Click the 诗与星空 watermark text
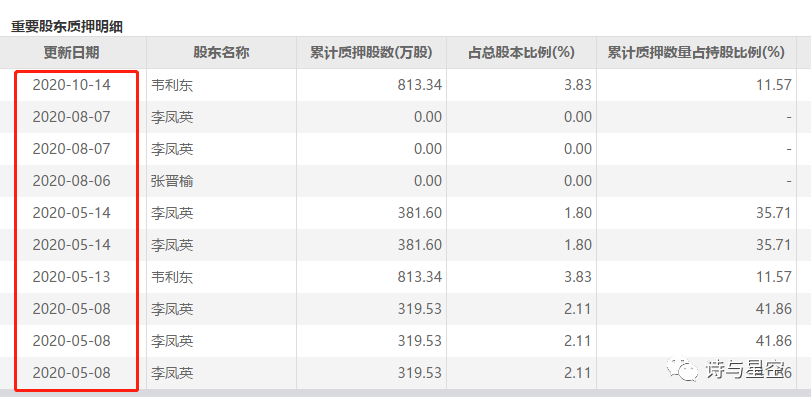The image size is (811, 405). click(x=745, y=371)
